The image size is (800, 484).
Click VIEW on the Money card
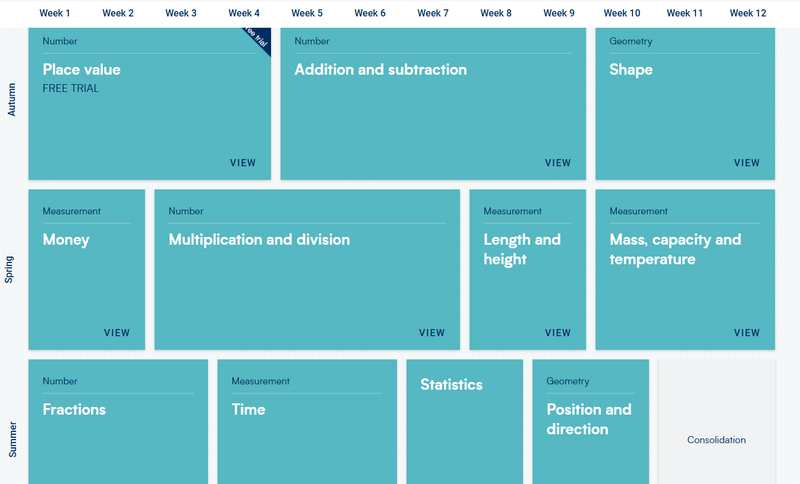[117, 333]
